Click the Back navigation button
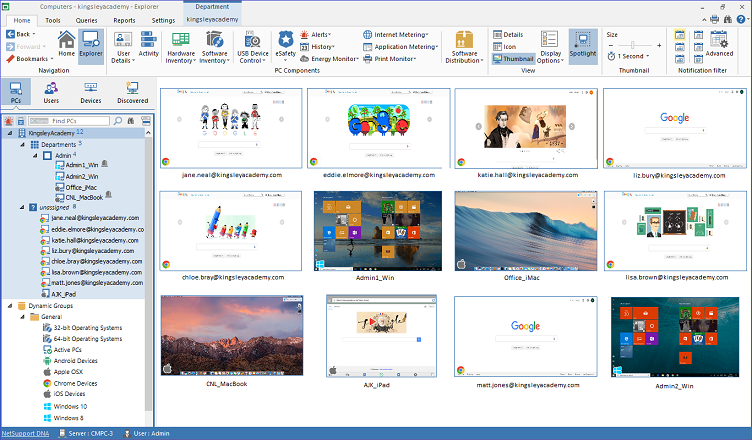Viewport: 752px width, 440px height. 20,34
